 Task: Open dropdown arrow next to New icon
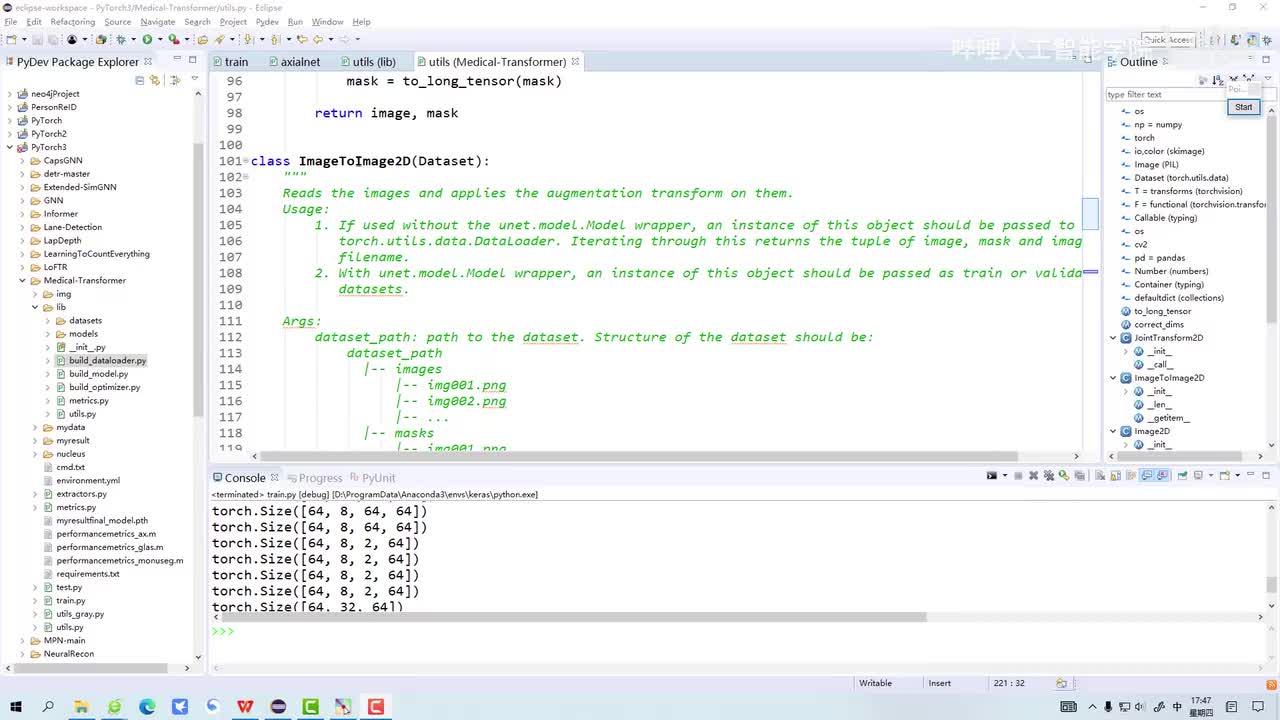22,40
